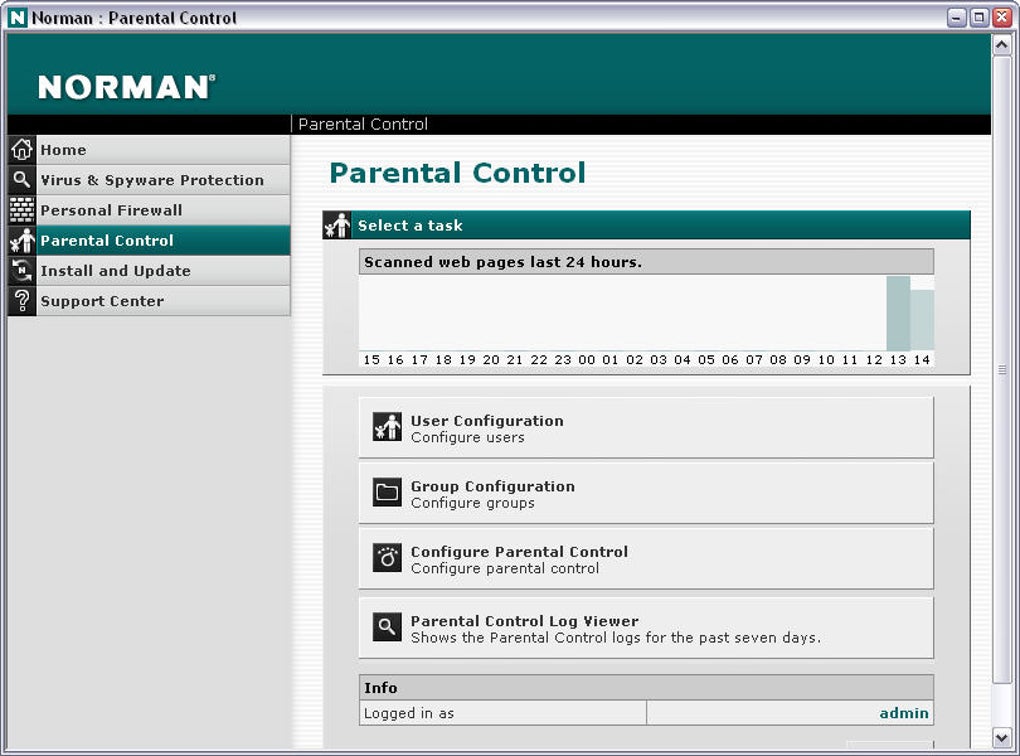This screenshot has height=756, width=1020.
Task: Click the 'Logged in as' label
Action: pyautogui.click(x=409, y=713)
